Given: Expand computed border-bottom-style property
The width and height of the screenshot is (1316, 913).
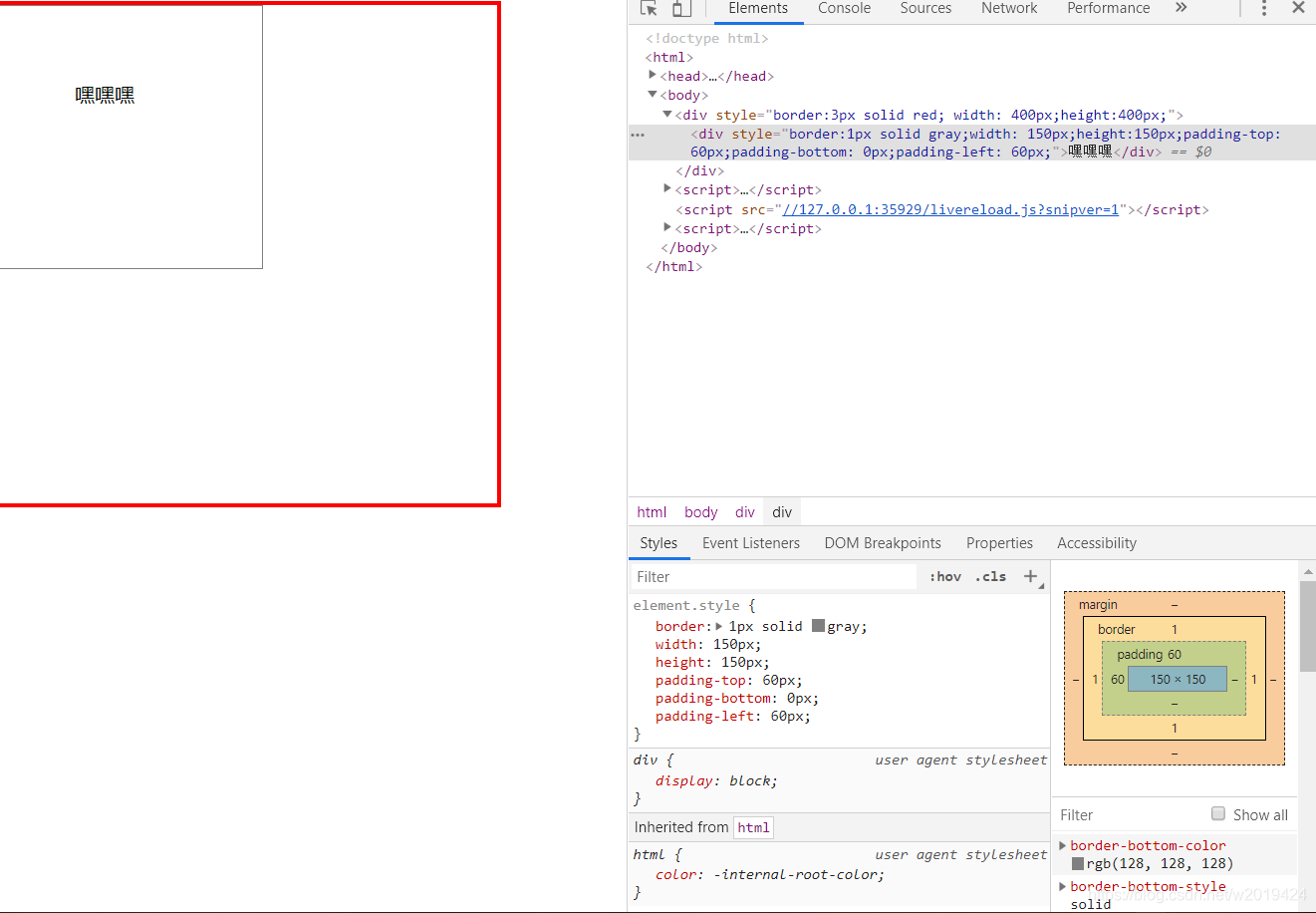Looking at the screenshot, I should click(1062, 886).
